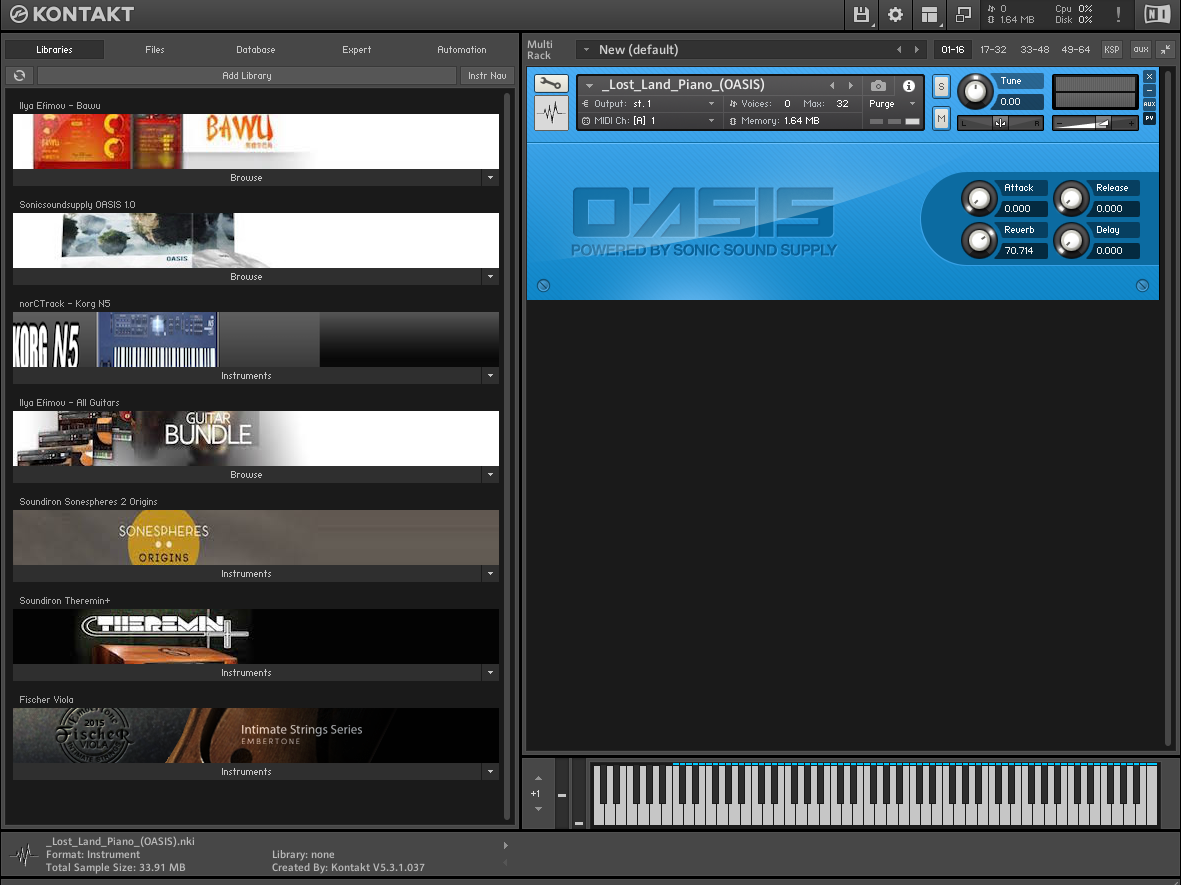This screenshot has height=885, width=1181.
Task: Open the Bawu library options dropdown arrow
Action: [x=490, y=178]
